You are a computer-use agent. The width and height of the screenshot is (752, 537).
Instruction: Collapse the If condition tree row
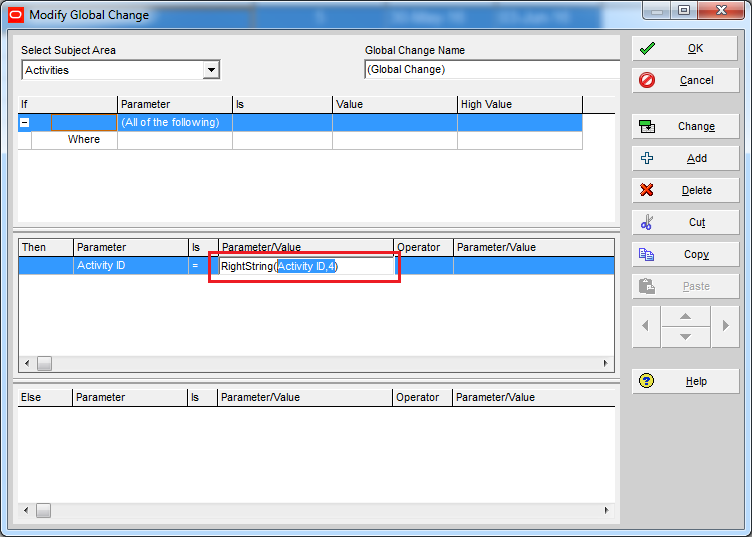point(25,123)
